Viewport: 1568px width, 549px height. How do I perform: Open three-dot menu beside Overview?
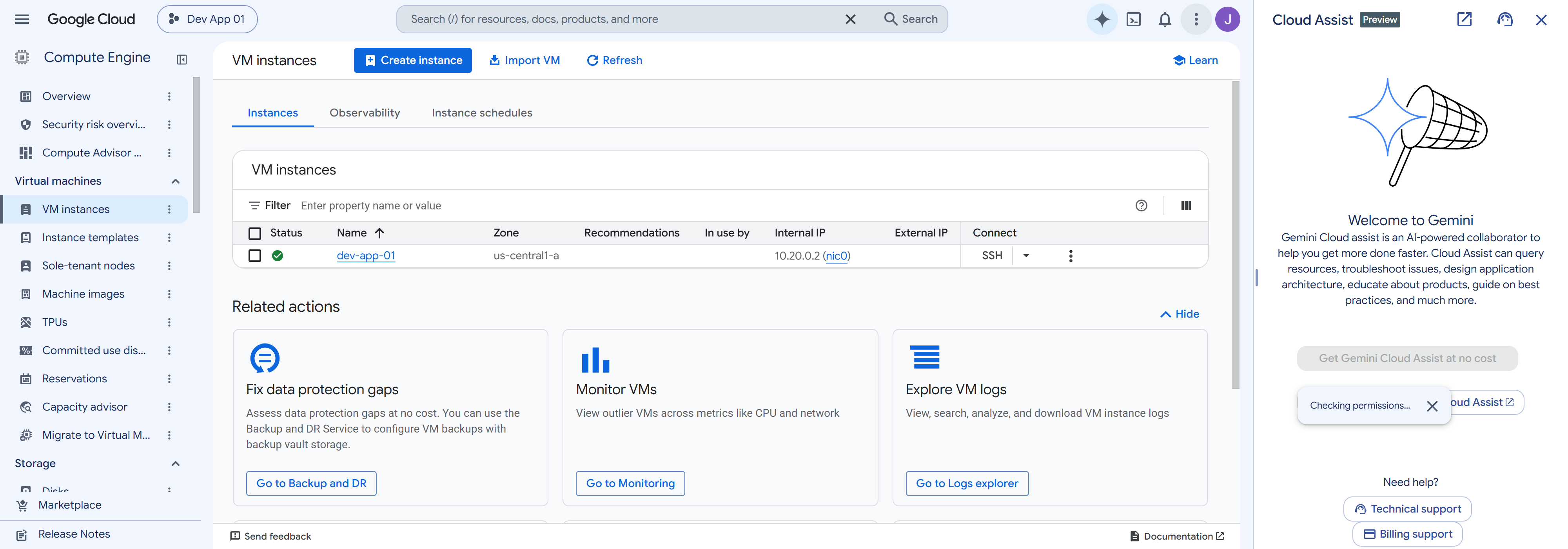(x=169, y=96)
